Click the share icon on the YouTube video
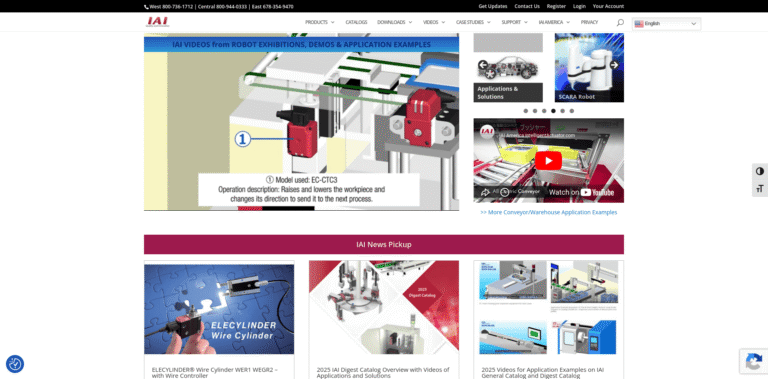Image resolution: width=768 pixels, height=379 pixels. coord(485,192)
